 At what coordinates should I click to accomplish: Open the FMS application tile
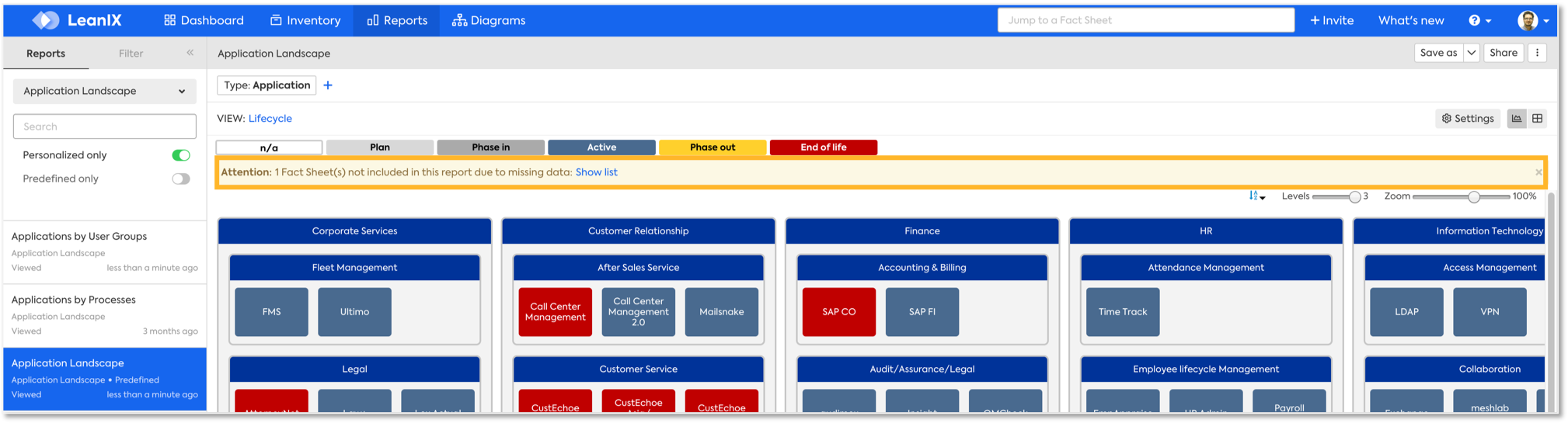click(x=271, y=312)
